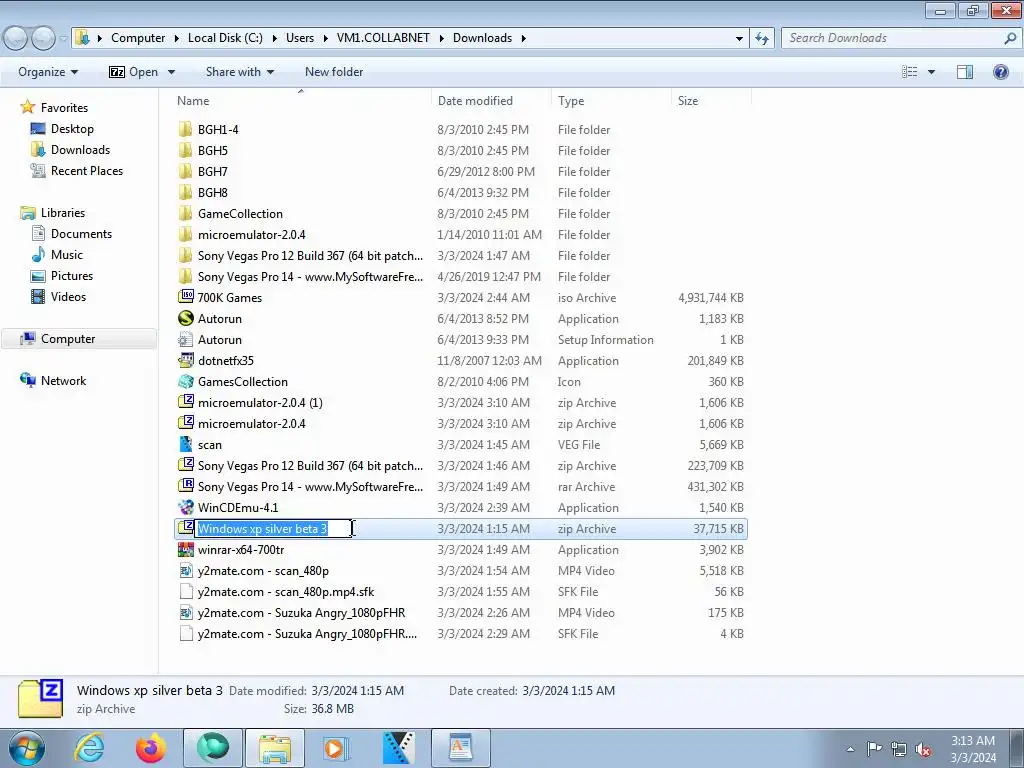The image size is (1024, 768).
Task: Expand breadcrumb arrow after Computer
Action: (x=176, y=38)
